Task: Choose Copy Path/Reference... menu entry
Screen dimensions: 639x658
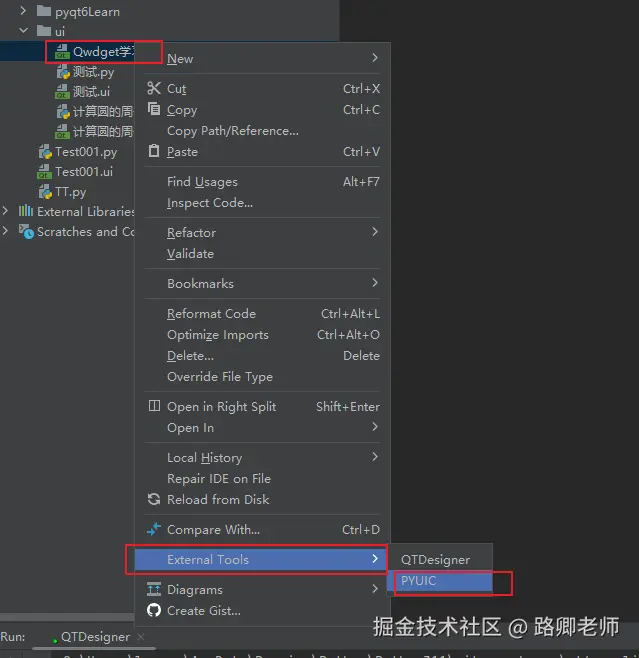Action: (x=262, y=131)
